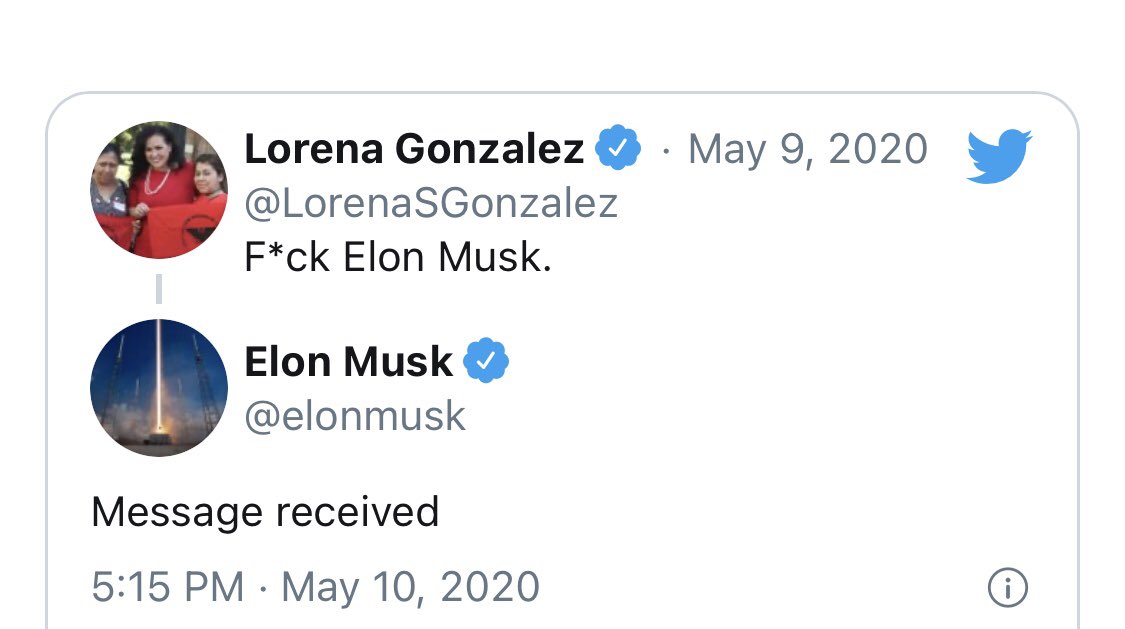
Task: Open Lorena Gonzalez's profile photo
Action: [159, 191]
